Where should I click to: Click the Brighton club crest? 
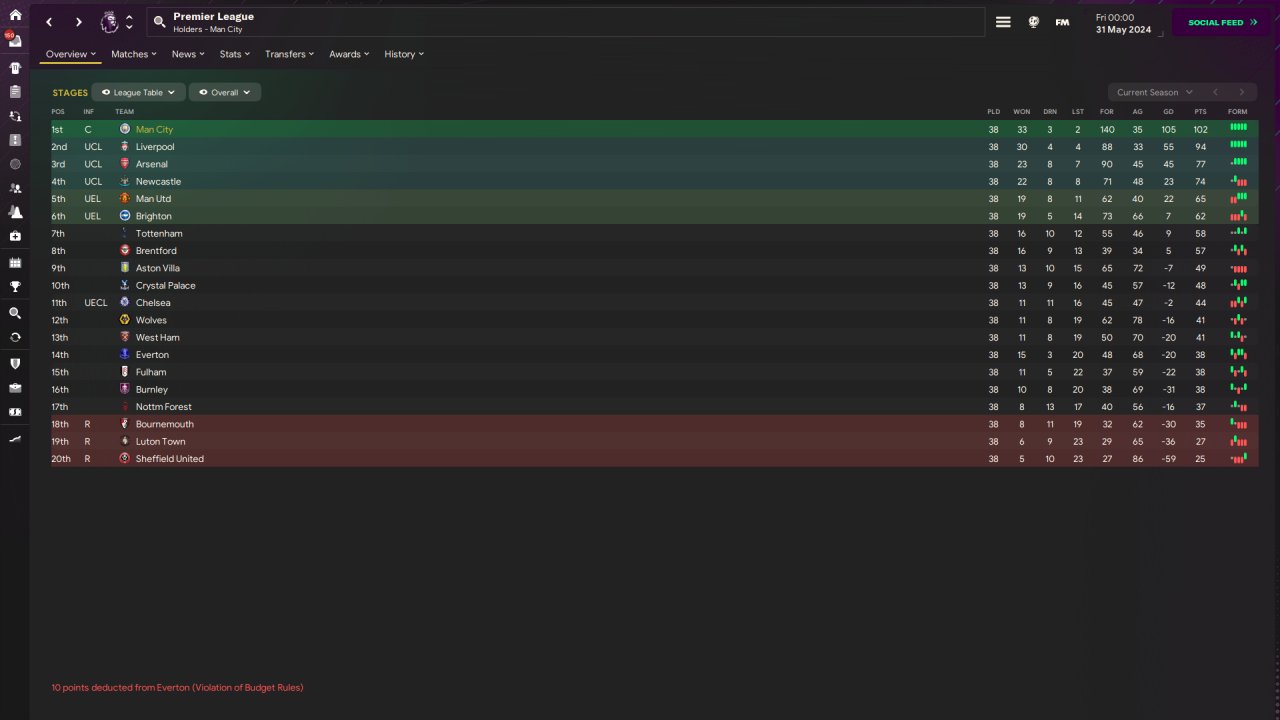click(x=125, y=216)
